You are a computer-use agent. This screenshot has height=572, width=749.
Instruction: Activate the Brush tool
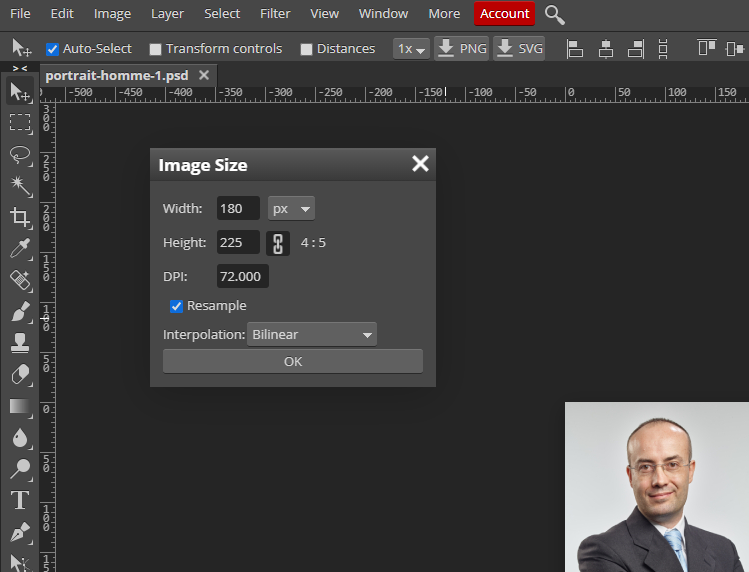coord(20,312)
